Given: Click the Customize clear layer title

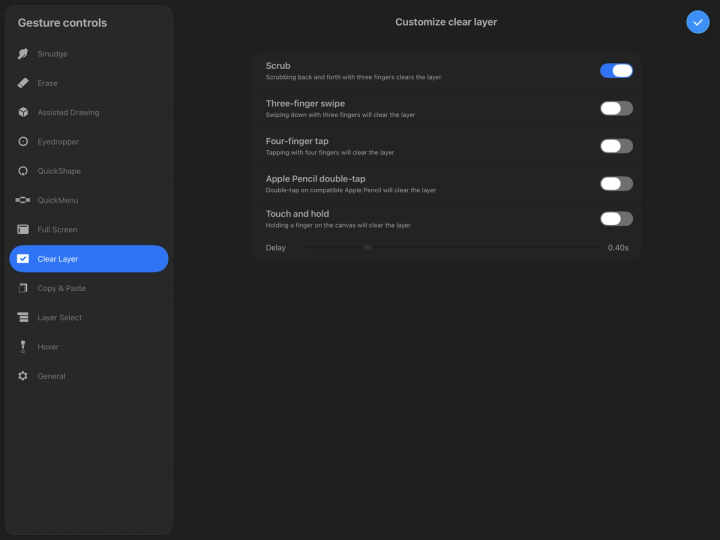Looking at the screenshot, I should [x=446, y=22].
